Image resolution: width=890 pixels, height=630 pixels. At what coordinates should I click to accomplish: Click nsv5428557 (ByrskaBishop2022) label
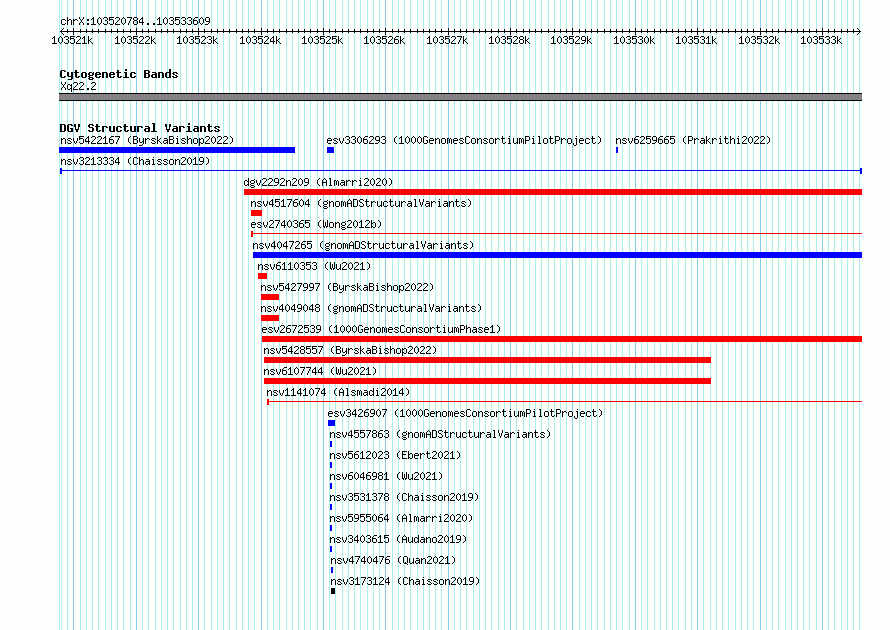pos(350,350)
